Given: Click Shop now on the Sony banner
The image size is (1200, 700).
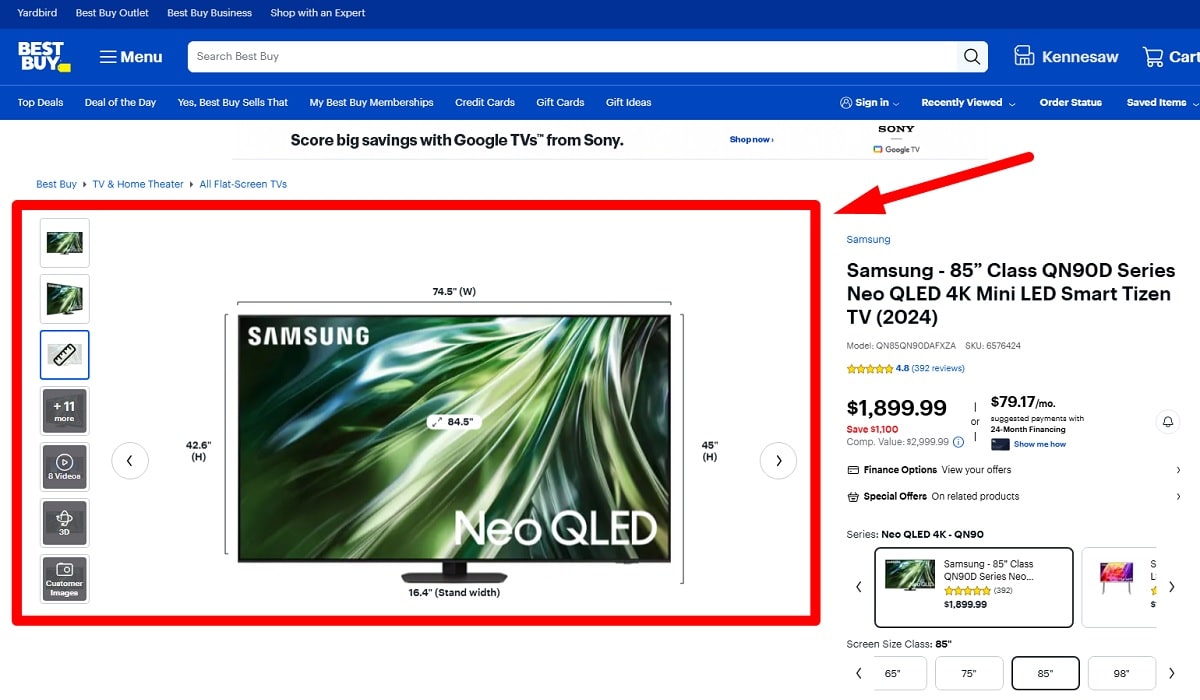Looking at the screenshot, I should [750, 139].
